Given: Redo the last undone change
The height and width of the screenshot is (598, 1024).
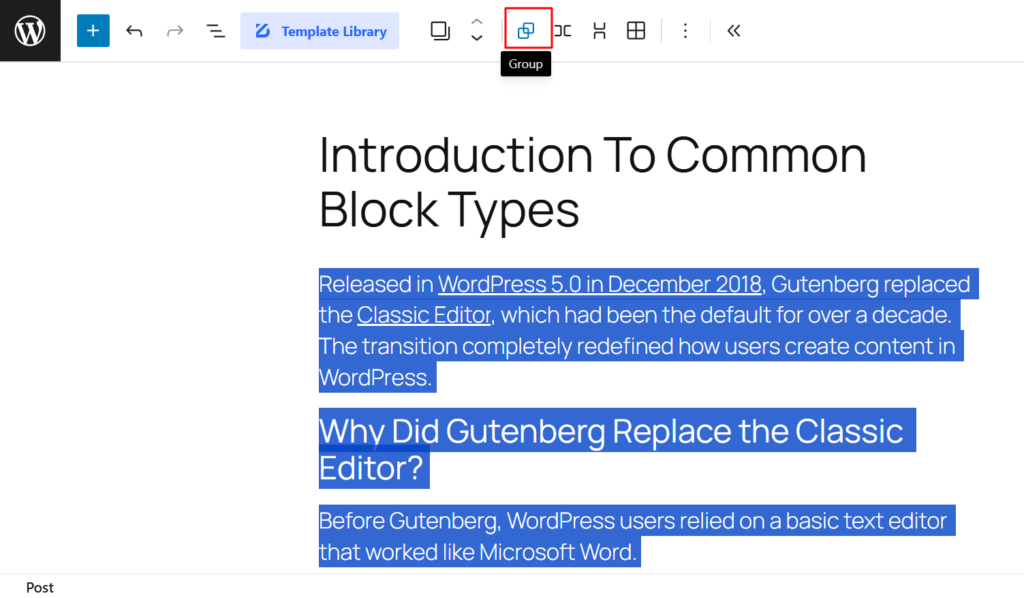Looking at the screenshot, I should (x=175, y=31).
